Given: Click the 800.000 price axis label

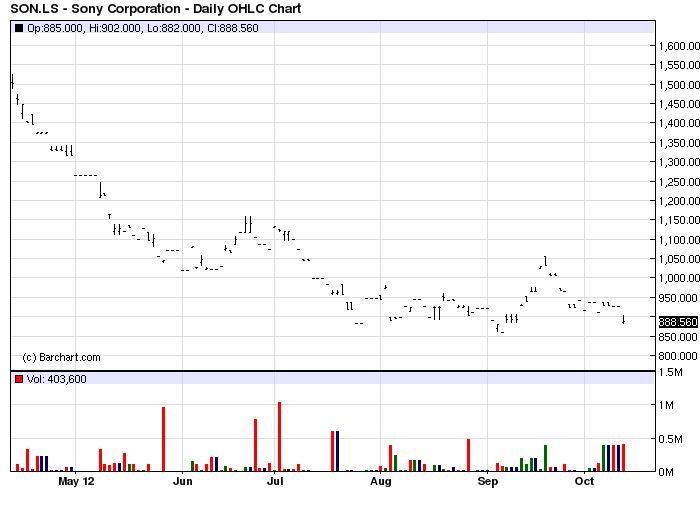Looking at the screenshot, I should click(x=678, y=356).
